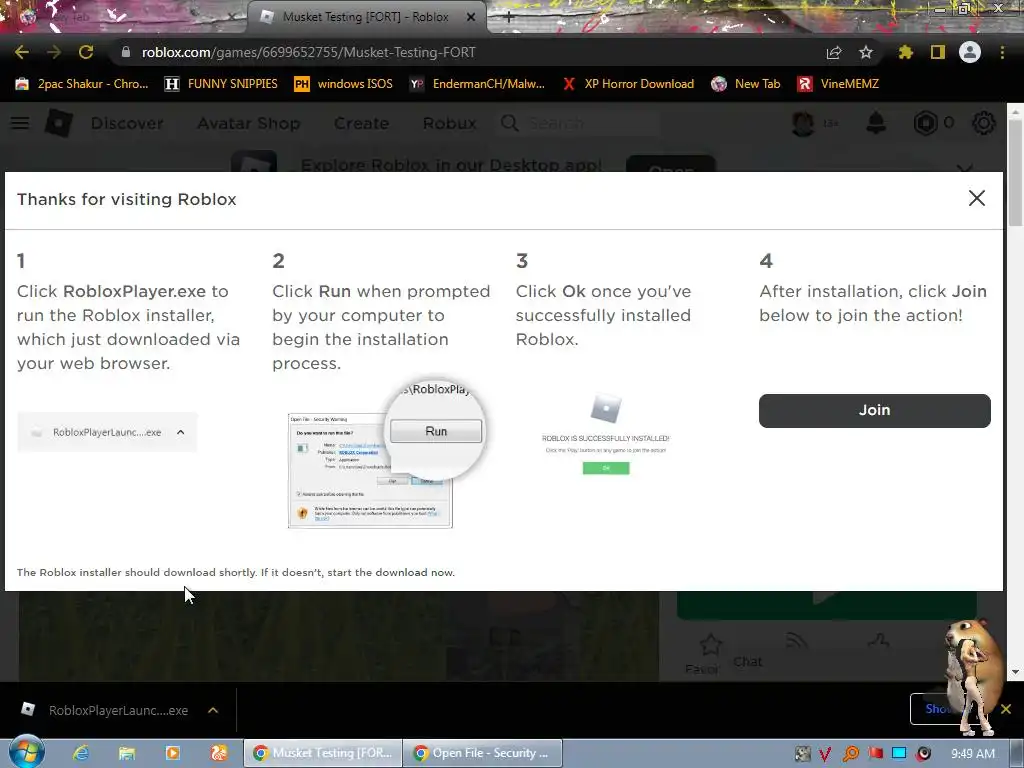
Task: Expand download item options chevron
Action: click(213, 710)
